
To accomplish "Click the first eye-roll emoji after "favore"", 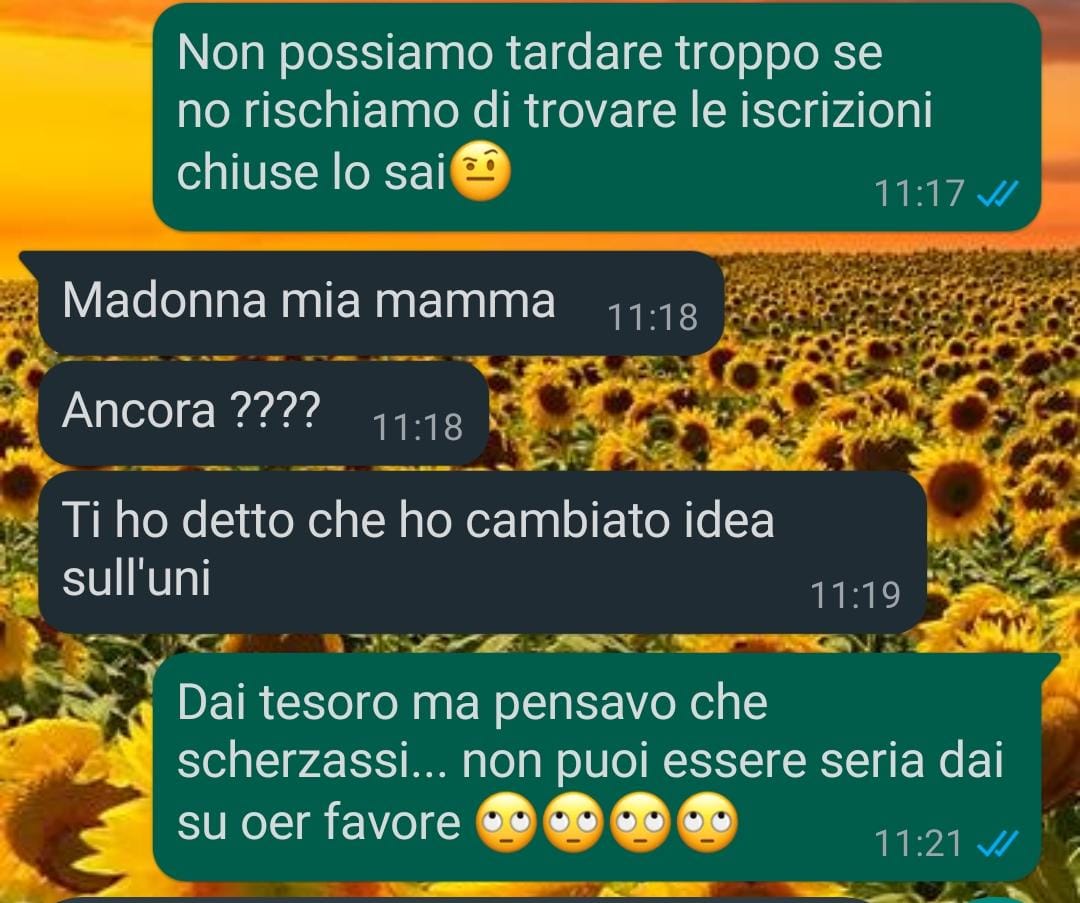I will (507, 822).
